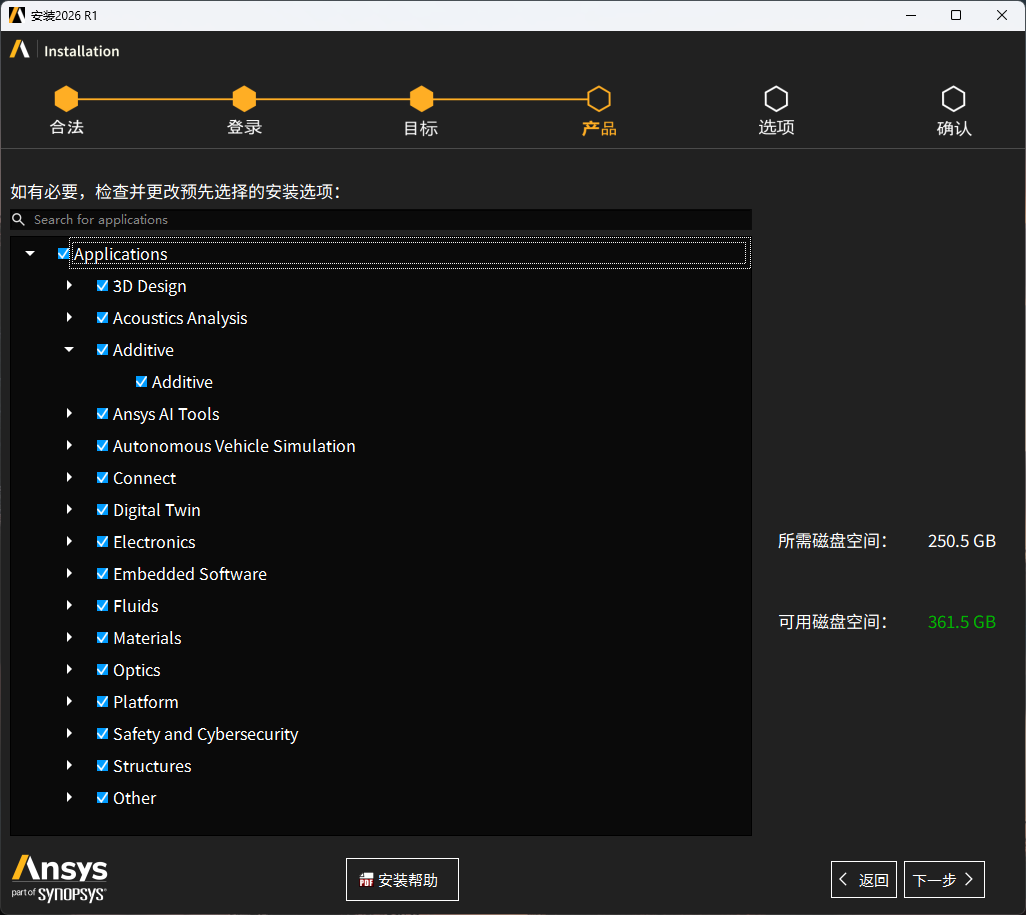Click the 产品 step hexagon icon
Viewport: 1026px width, 915px height.
[598, 99]
